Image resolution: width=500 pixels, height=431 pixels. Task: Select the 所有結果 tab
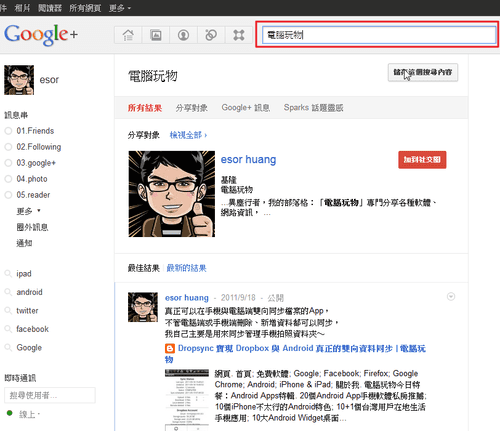point(145,108)
